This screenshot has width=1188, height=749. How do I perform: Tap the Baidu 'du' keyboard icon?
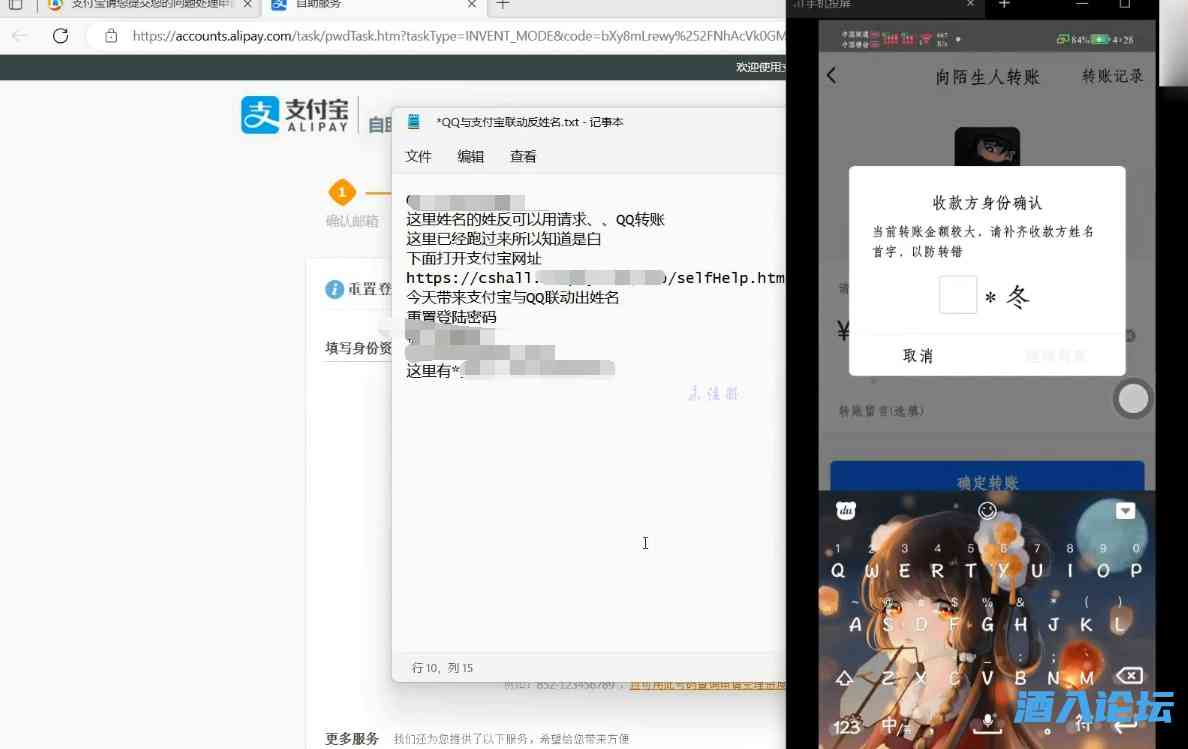(846, 510)
